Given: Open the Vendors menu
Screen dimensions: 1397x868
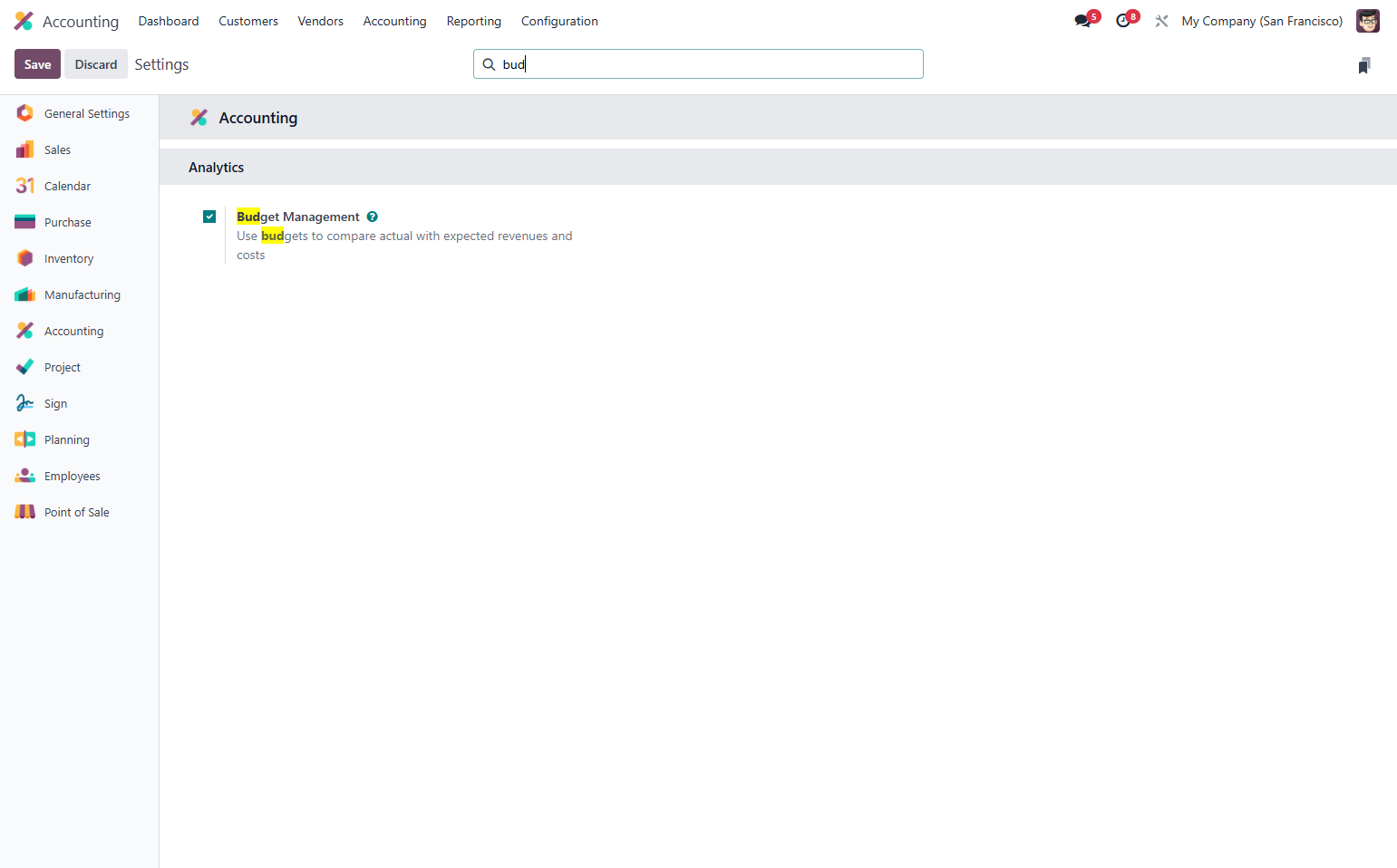Looking at the screenshot, I should tap(321, 21).
